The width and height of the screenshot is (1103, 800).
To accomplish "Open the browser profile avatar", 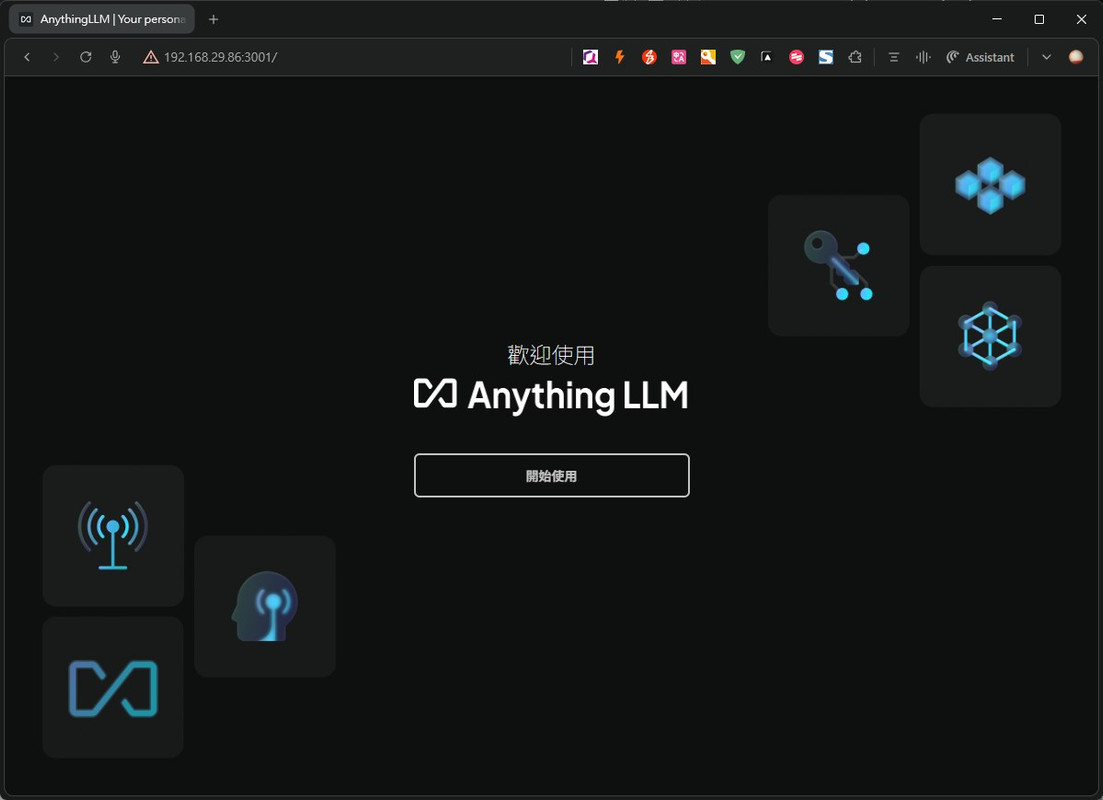I will (1076, 57).
